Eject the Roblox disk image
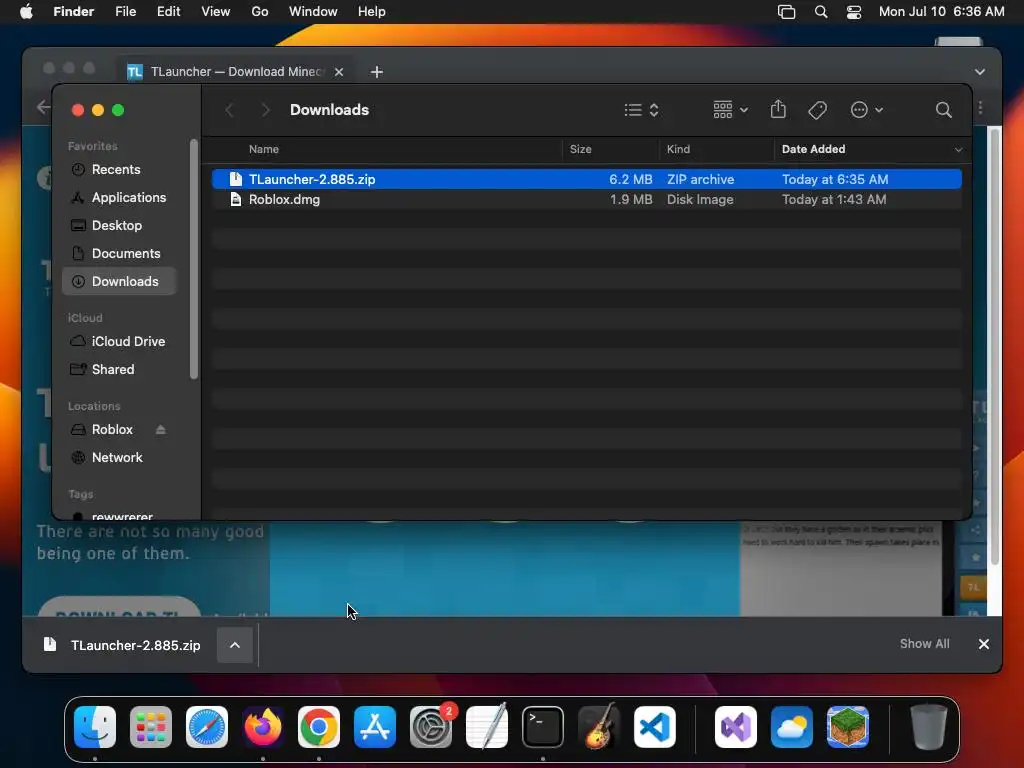The height and width of the screenshot is (768, 1024). (161, 430)
